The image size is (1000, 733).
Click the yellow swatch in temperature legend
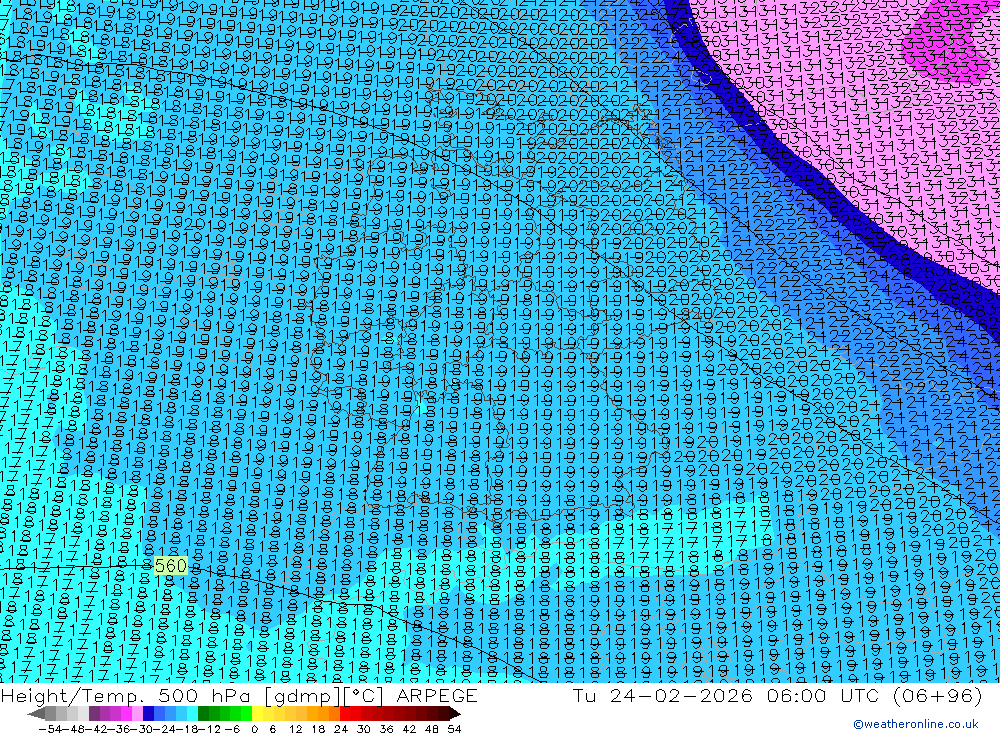click(258, 714)
